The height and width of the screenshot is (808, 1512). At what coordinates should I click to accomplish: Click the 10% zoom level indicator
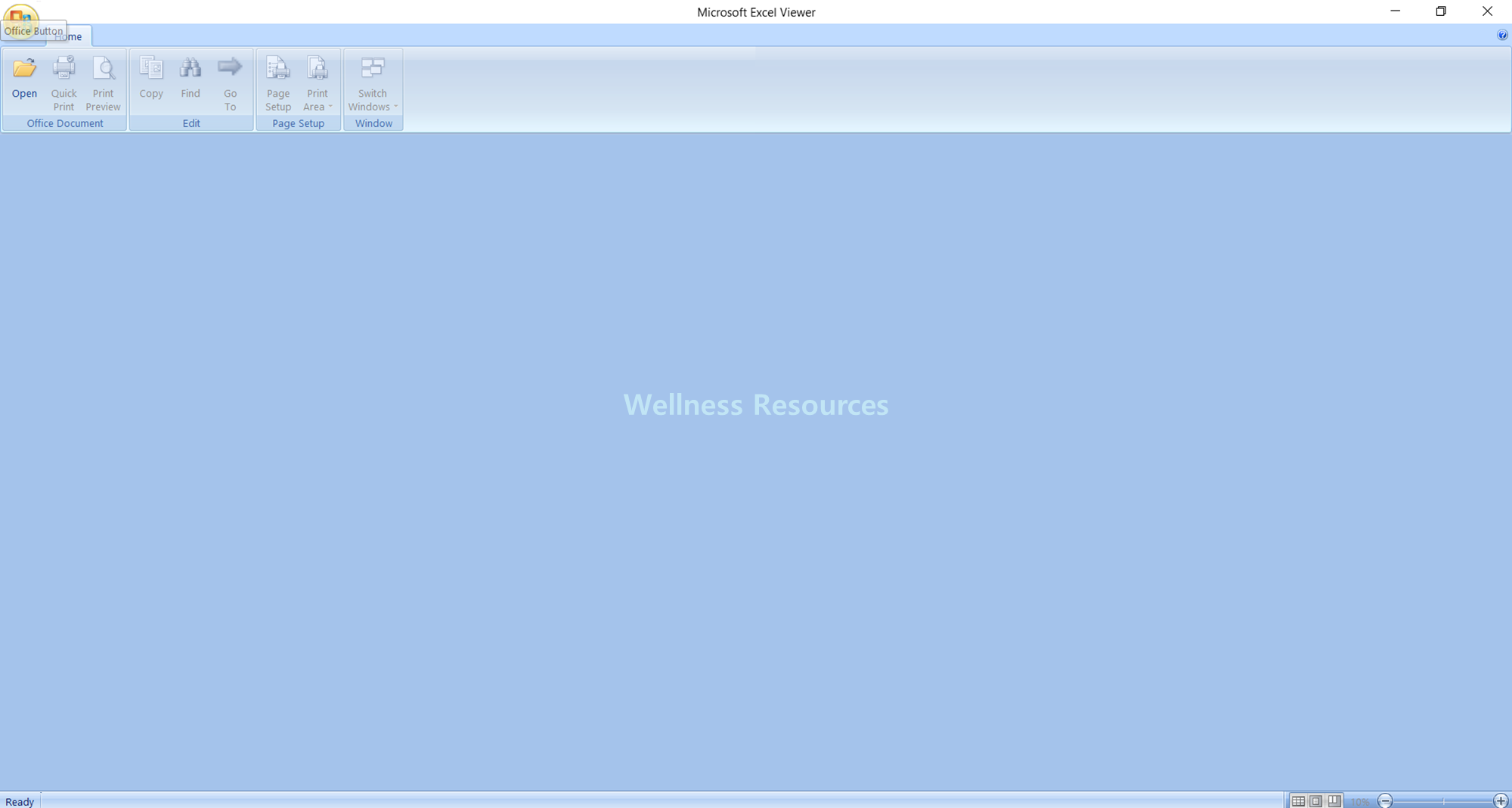[x=1360, y=802]
